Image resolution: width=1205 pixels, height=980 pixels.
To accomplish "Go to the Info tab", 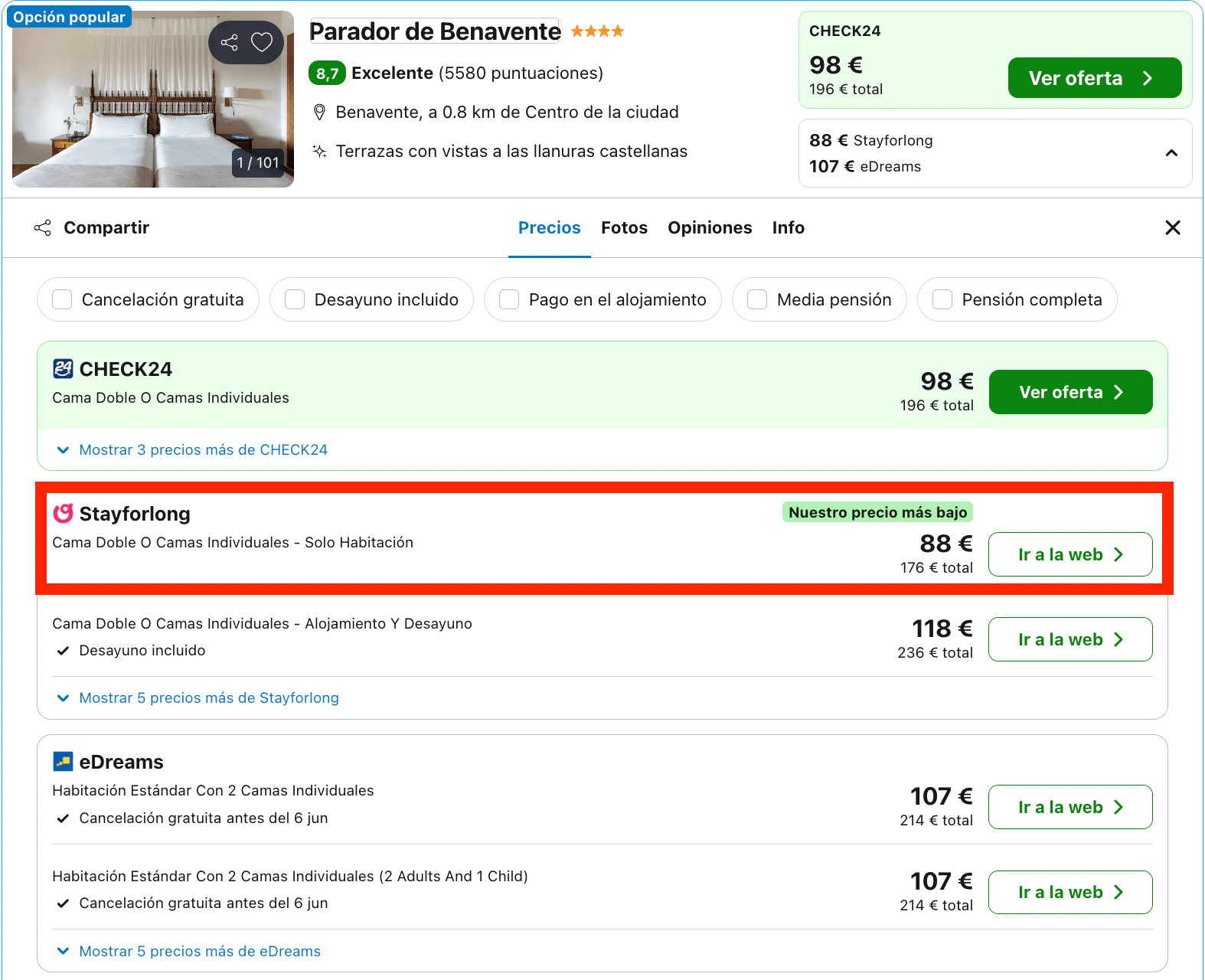I will 788,227.
